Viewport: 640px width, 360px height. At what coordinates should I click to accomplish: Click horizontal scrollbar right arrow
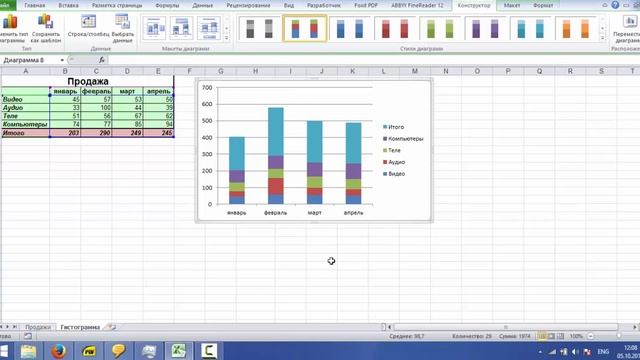635,327
